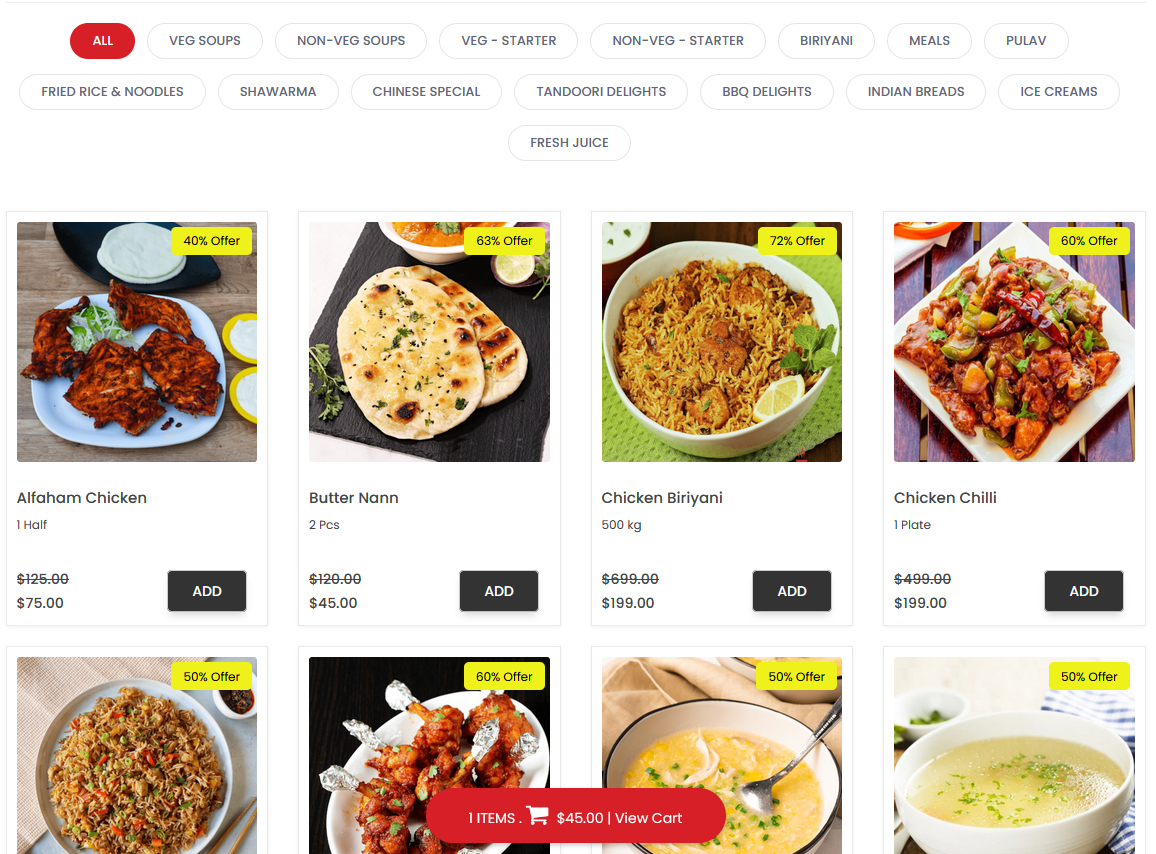Screen dimensions: 1156x854
Task: Select the ALL category filter
Action: (x=102, y=41)
